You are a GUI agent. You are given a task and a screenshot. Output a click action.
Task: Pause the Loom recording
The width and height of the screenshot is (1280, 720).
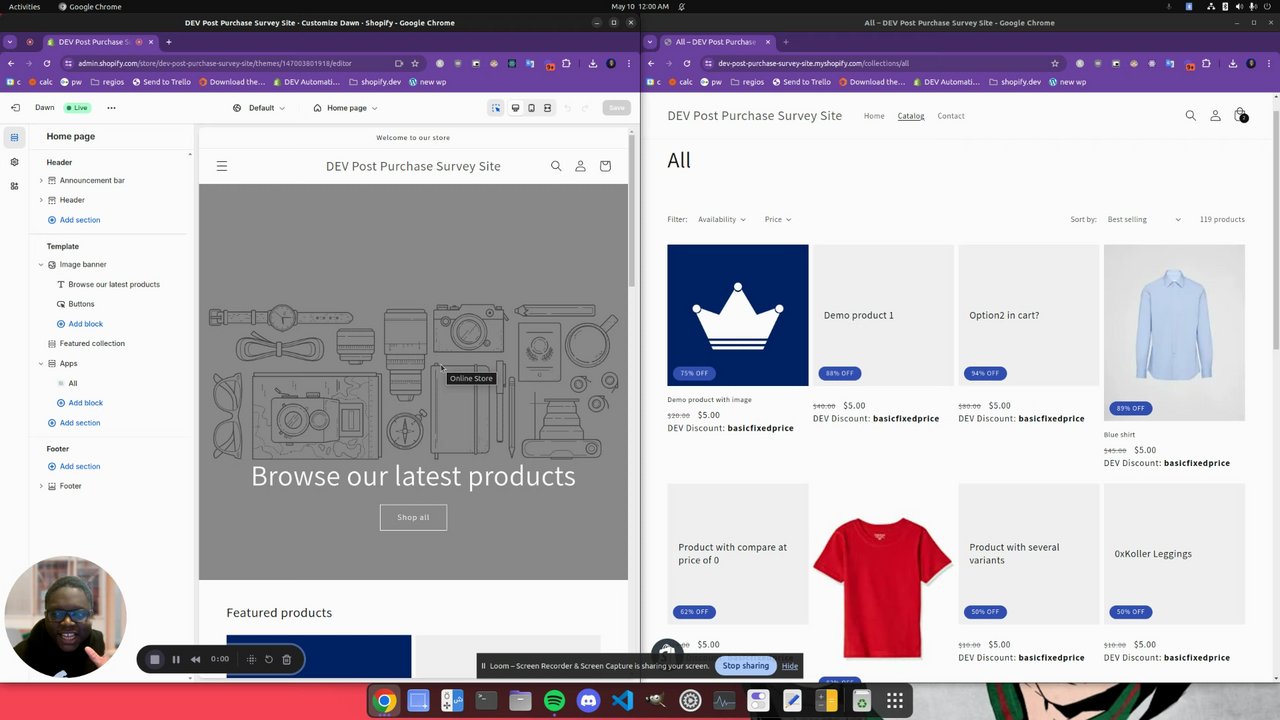point(176,659)
